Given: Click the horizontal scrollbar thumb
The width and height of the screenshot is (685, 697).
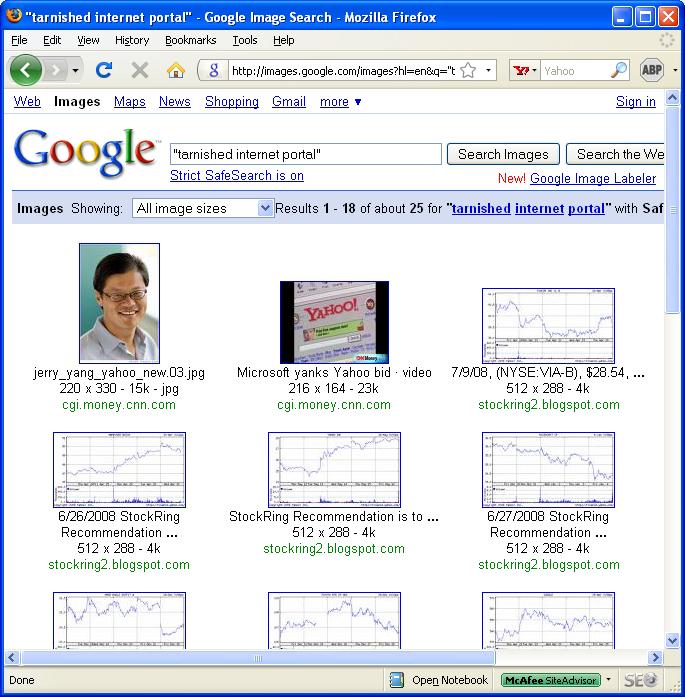Looking at the screenshot, I should pyautogui.click(x=258, y=657).
